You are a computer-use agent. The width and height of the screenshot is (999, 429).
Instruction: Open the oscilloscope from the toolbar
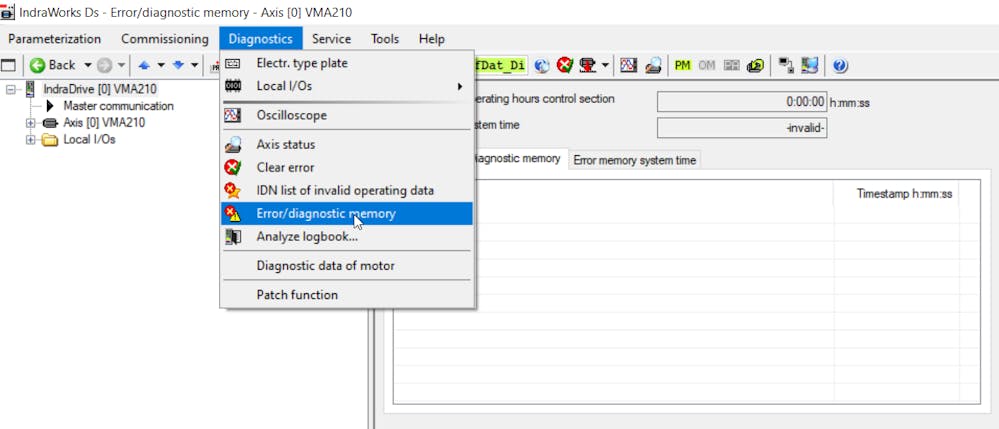click(628, 65)
